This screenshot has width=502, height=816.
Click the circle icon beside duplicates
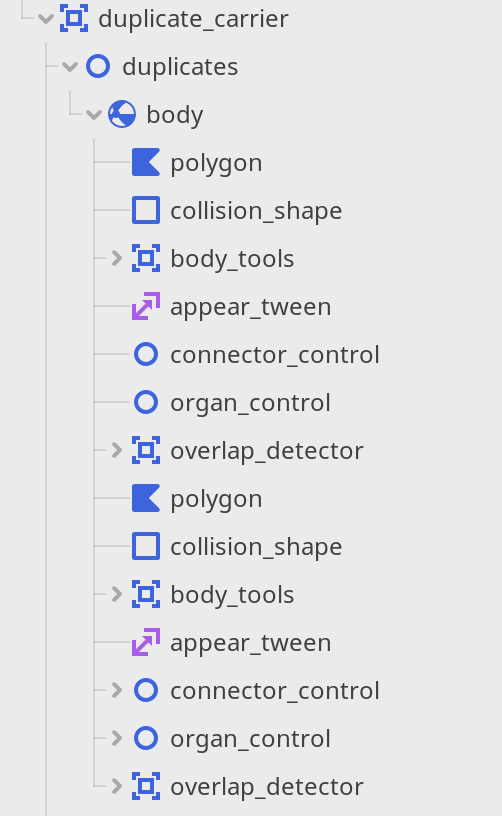[x=98, y=67]
